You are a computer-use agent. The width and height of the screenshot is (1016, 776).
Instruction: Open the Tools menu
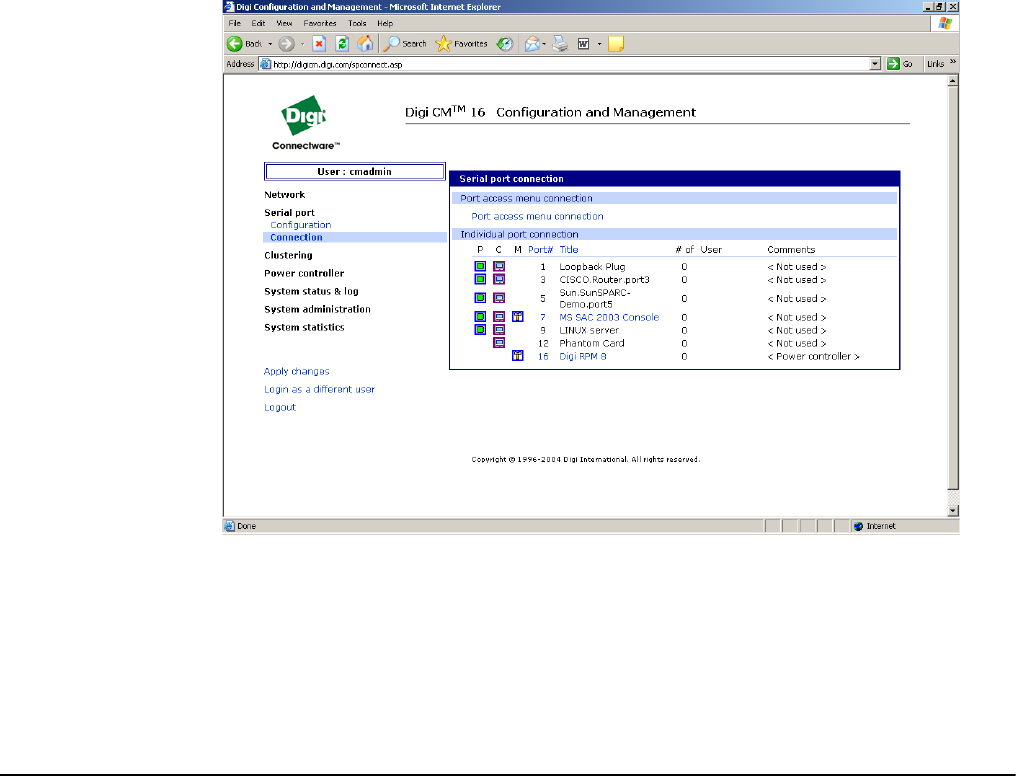coord(357,23)
